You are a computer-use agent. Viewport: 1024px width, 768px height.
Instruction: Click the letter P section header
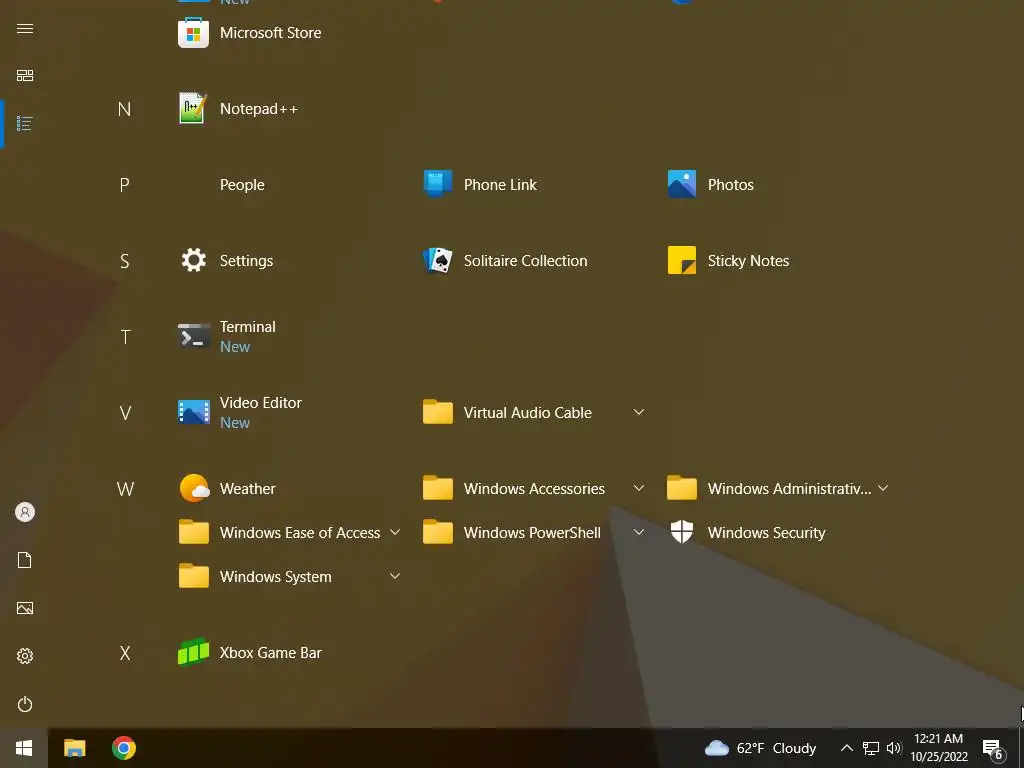pyautogui.click(x=124, y=185)
